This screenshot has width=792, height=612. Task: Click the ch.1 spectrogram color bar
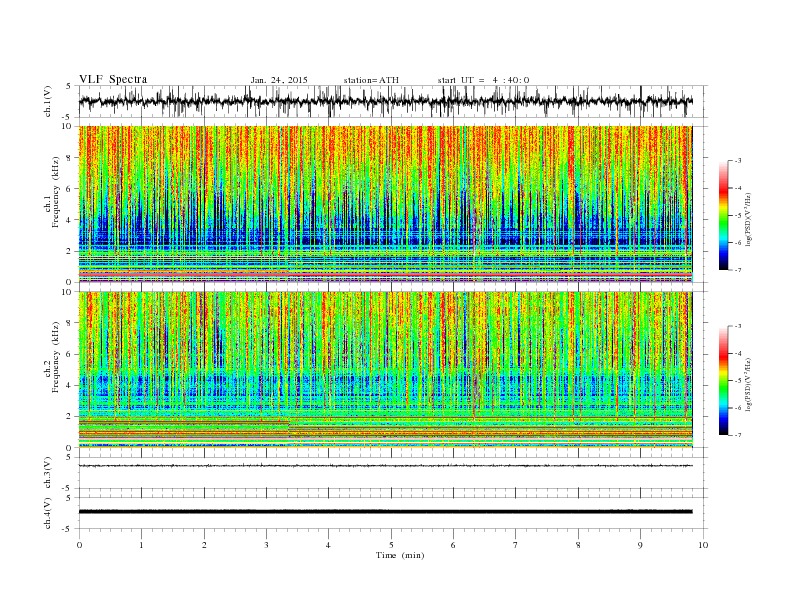click(x=723, y=216)
